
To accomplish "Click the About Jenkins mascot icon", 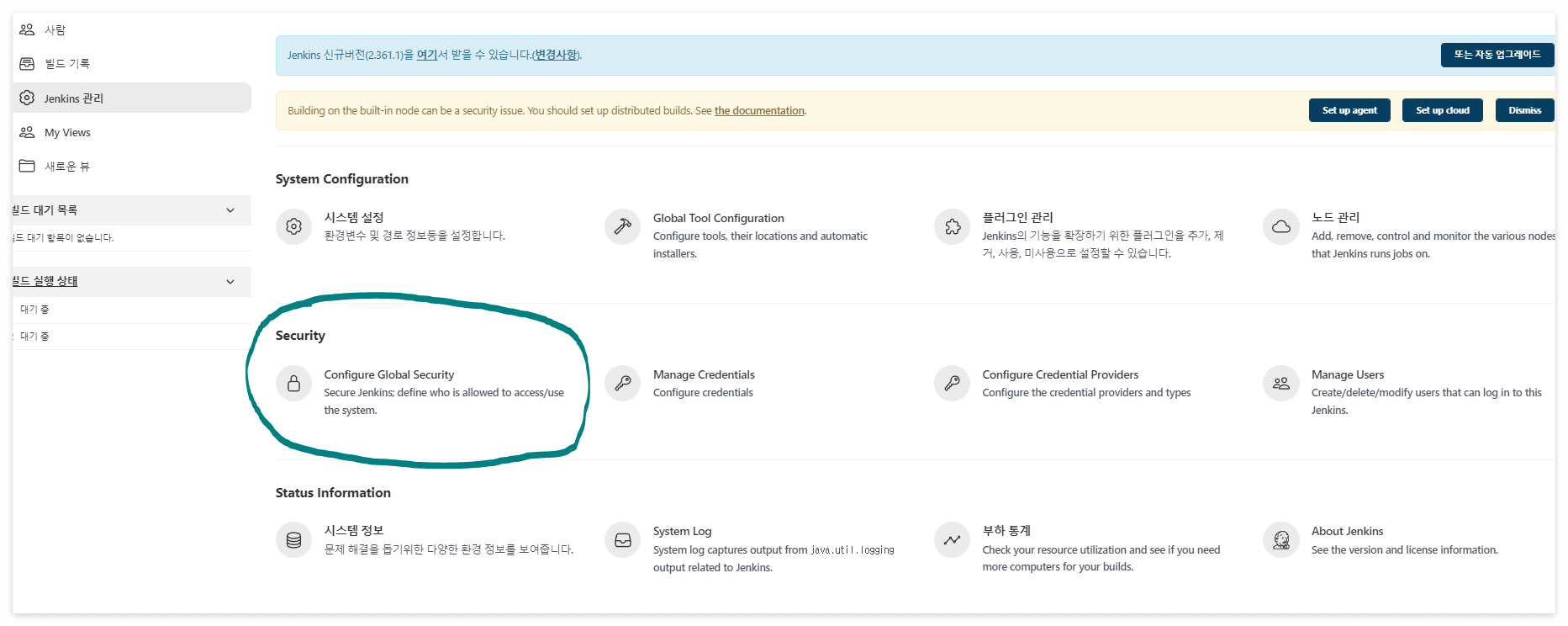I will [1280, 540].
